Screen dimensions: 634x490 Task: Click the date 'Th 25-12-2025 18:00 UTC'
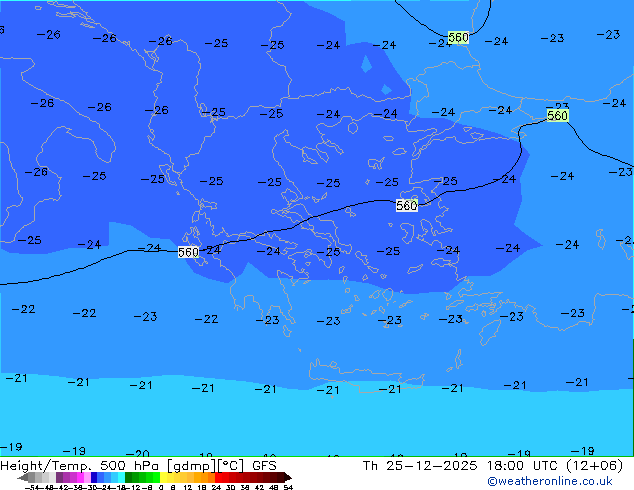coord(461,466)
